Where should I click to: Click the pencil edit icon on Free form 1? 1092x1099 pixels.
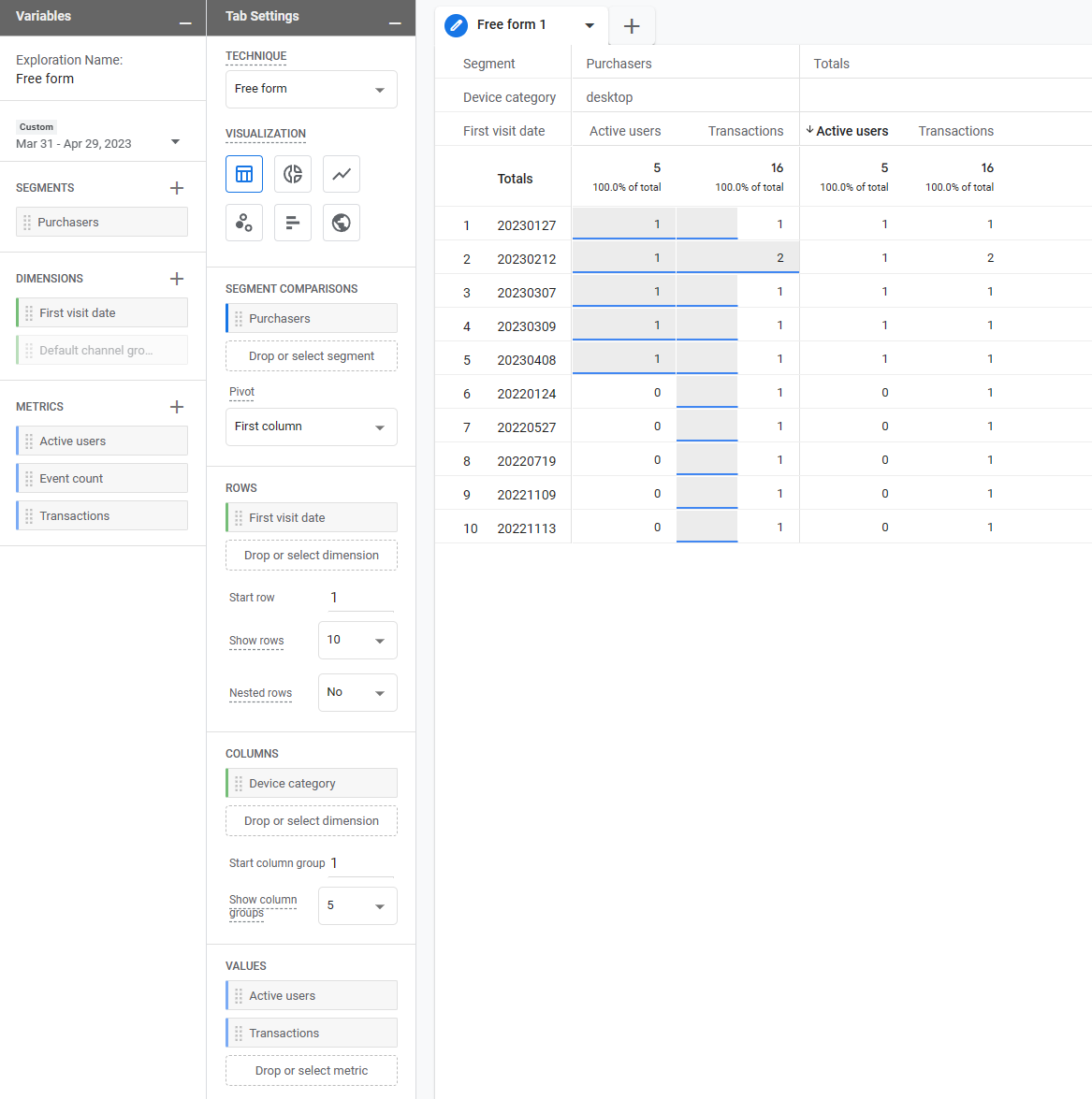click(x=456, y=26)
